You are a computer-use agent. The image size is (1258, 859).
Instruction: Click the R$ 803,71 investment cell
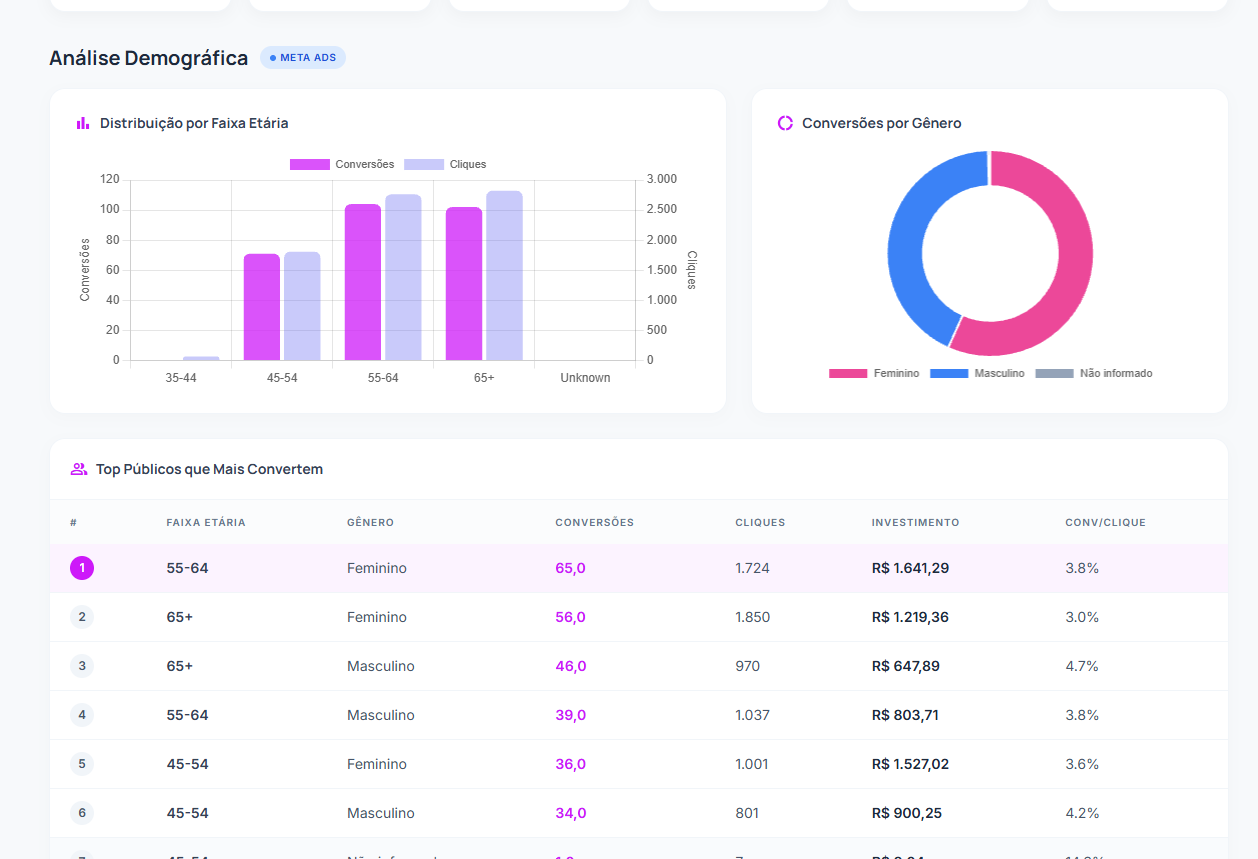point(905,715)
